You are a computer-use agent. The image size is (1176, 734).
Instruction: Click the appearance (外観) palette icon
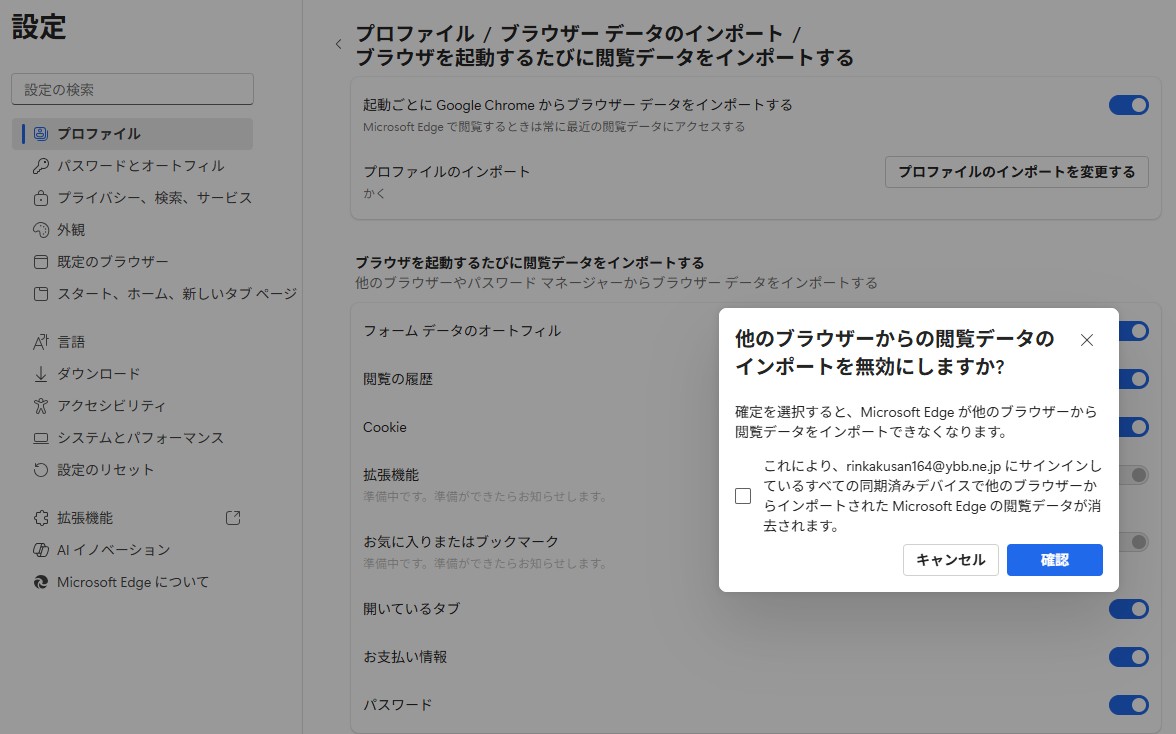click(x=41, y=230)
